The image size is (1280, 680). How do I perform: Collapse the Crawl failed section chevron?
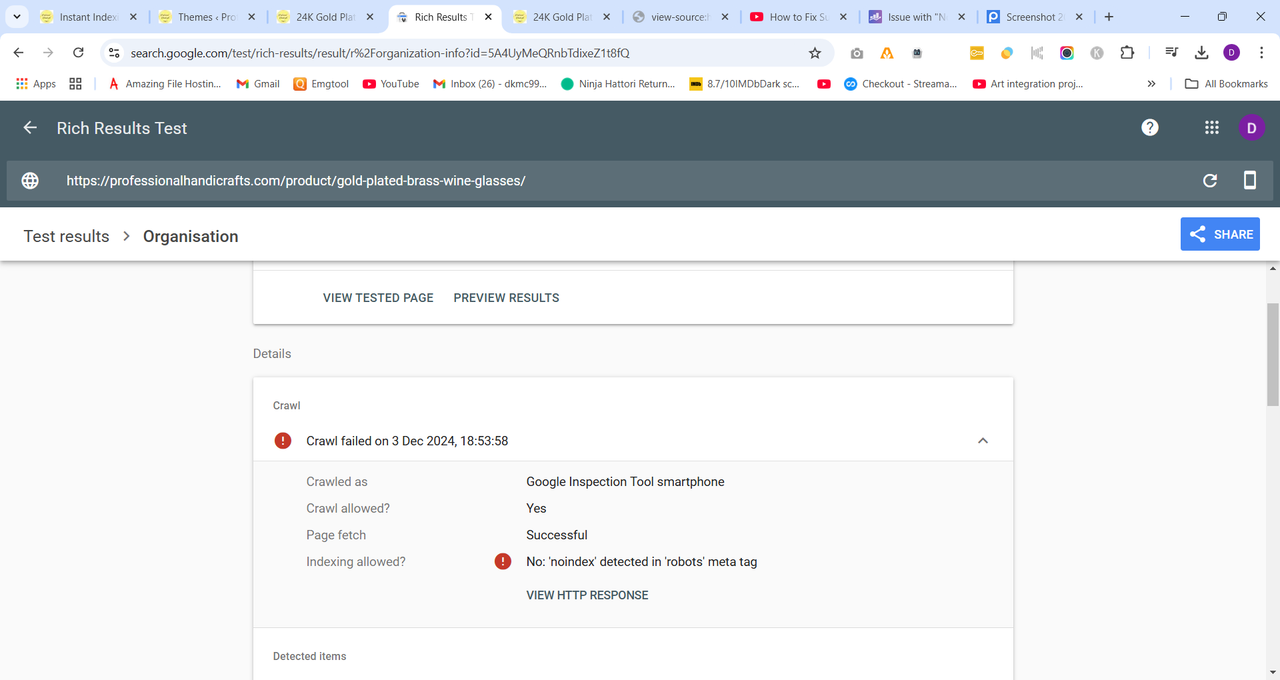(x=983, y=441)
